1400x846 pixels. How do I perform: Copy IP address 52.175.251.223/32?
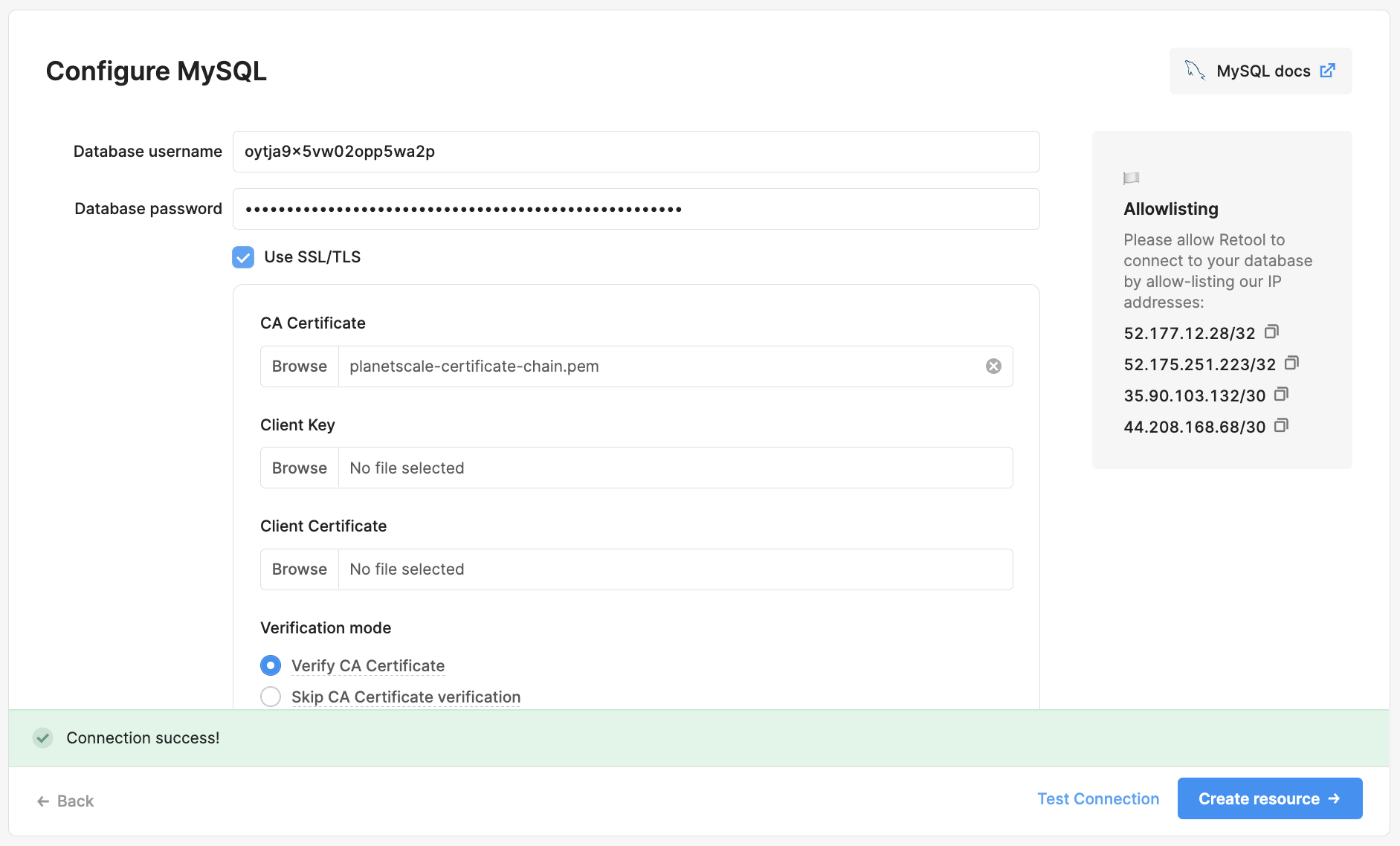(1292, 363)
